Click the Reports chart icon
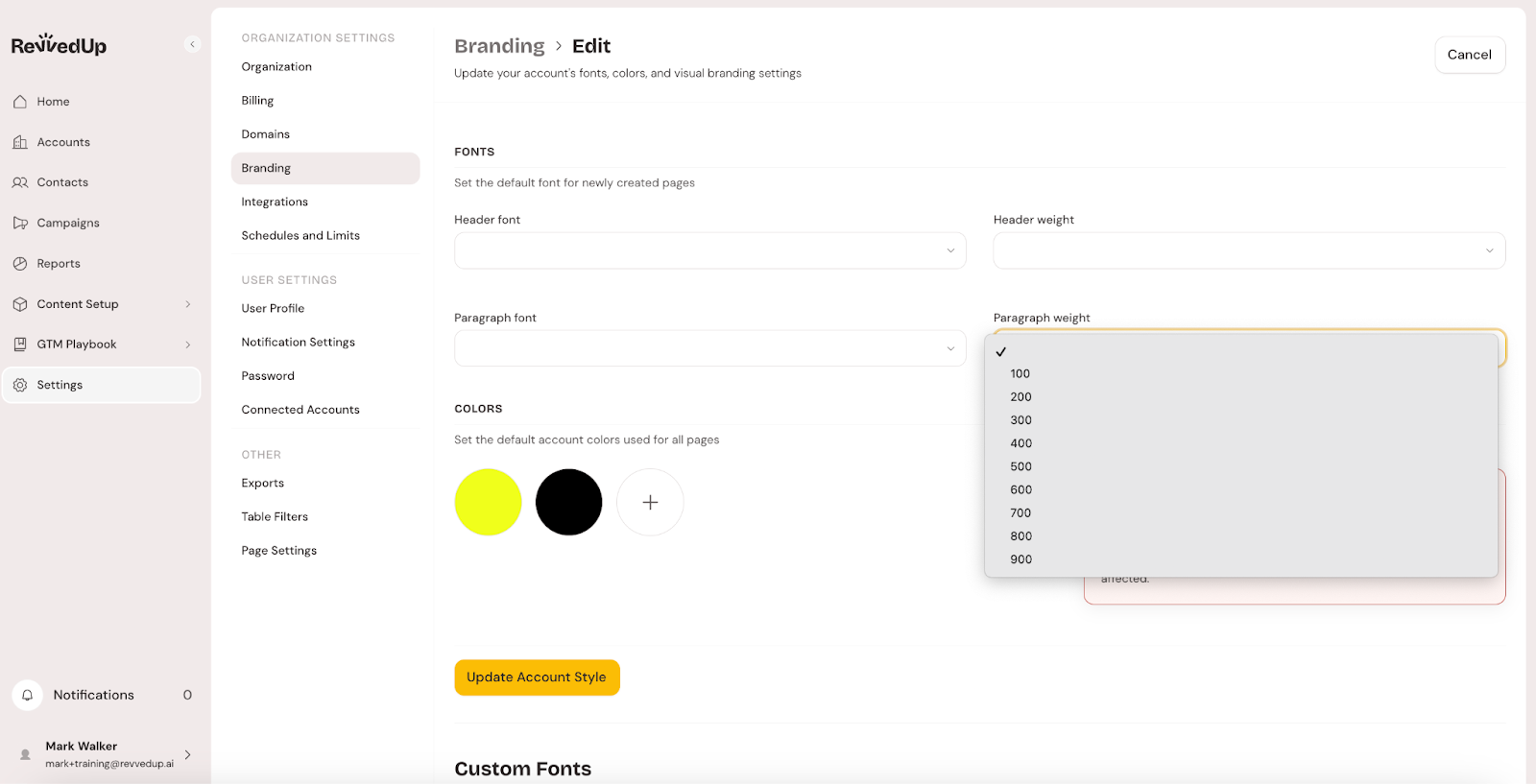The image size is (1536, 784). tap(20, 264)
